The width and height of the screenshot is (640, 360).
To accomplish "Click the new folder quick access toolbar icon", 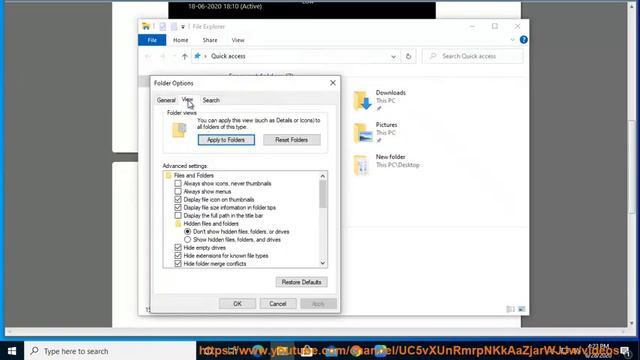I will pyautogui.click(x=173, y=27).
